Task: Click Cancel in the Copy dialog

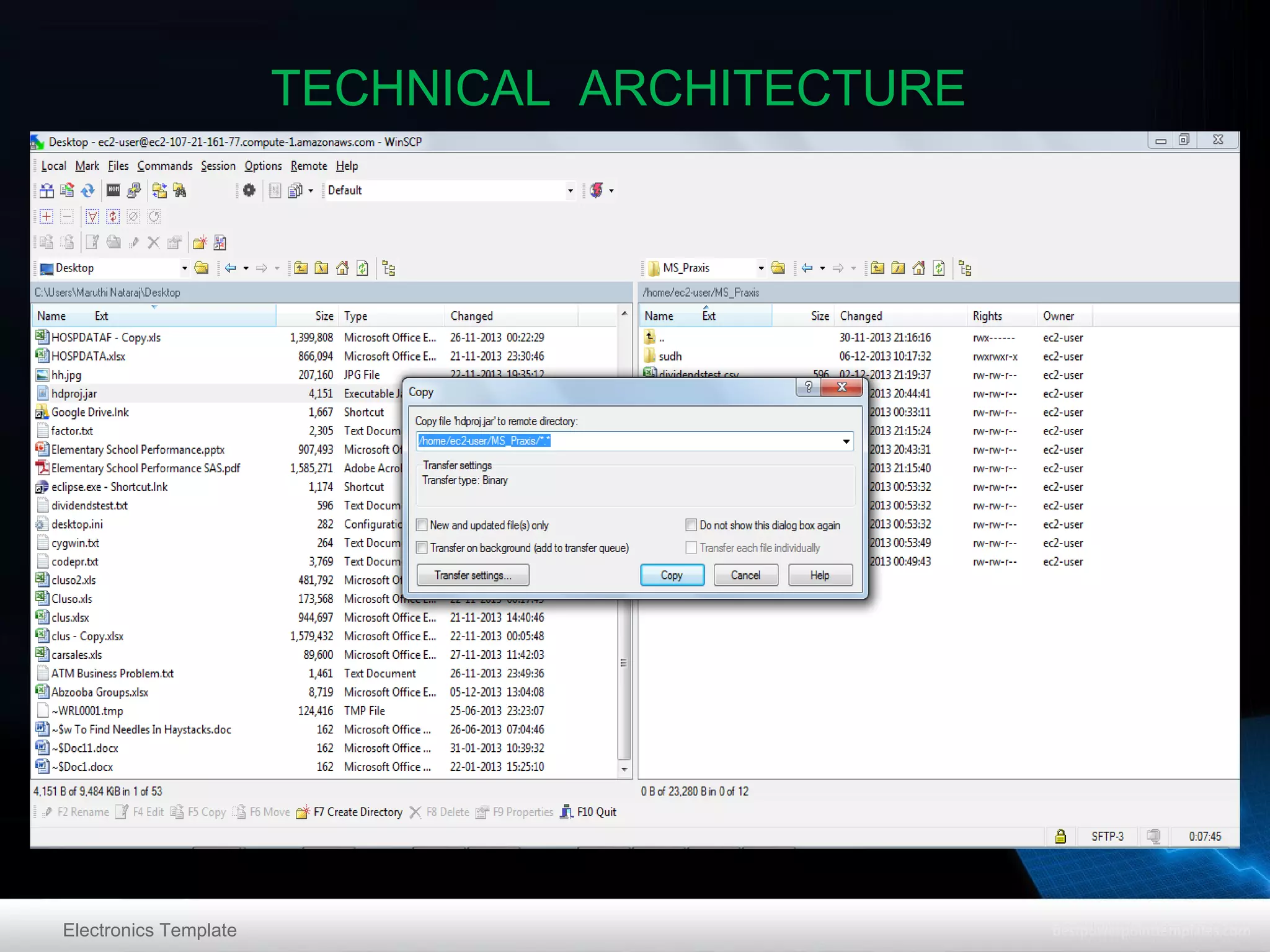Action: (x=746, y=575)
